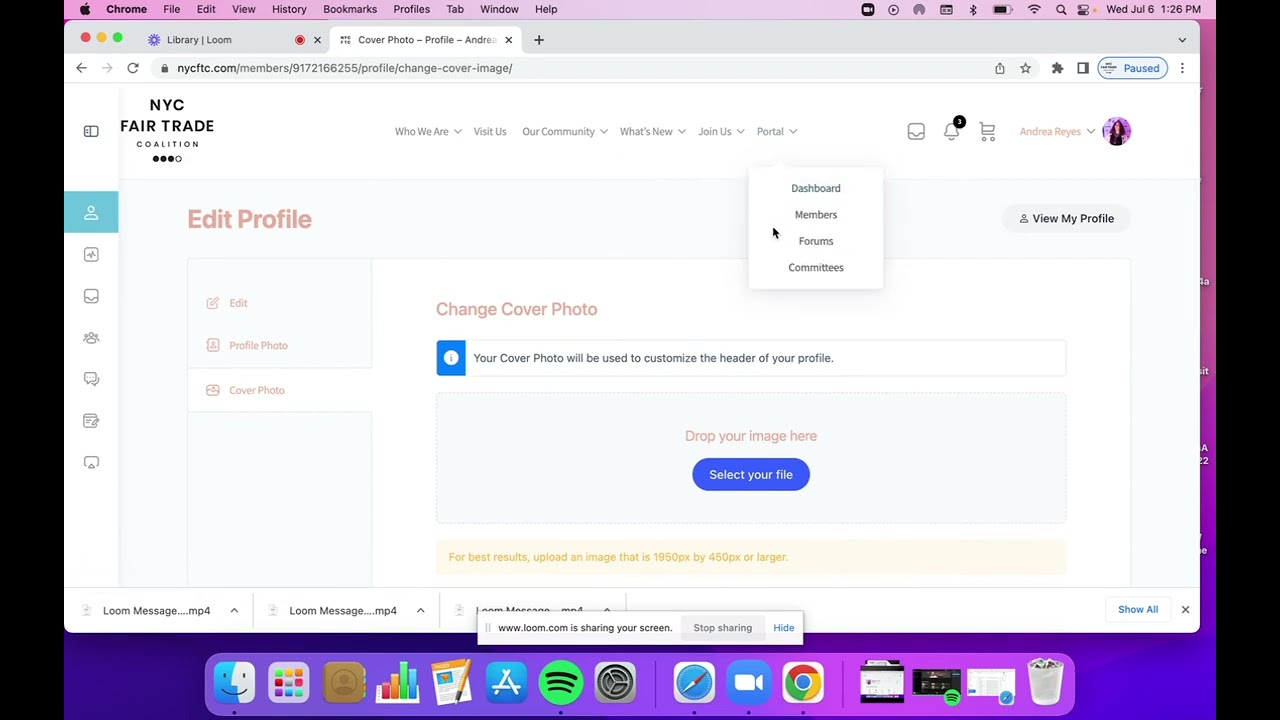Image resolution: width=1280 pixels, height=720 pixels.
Task: Open the Profile Photo section
Action: (x=258, y=345)
